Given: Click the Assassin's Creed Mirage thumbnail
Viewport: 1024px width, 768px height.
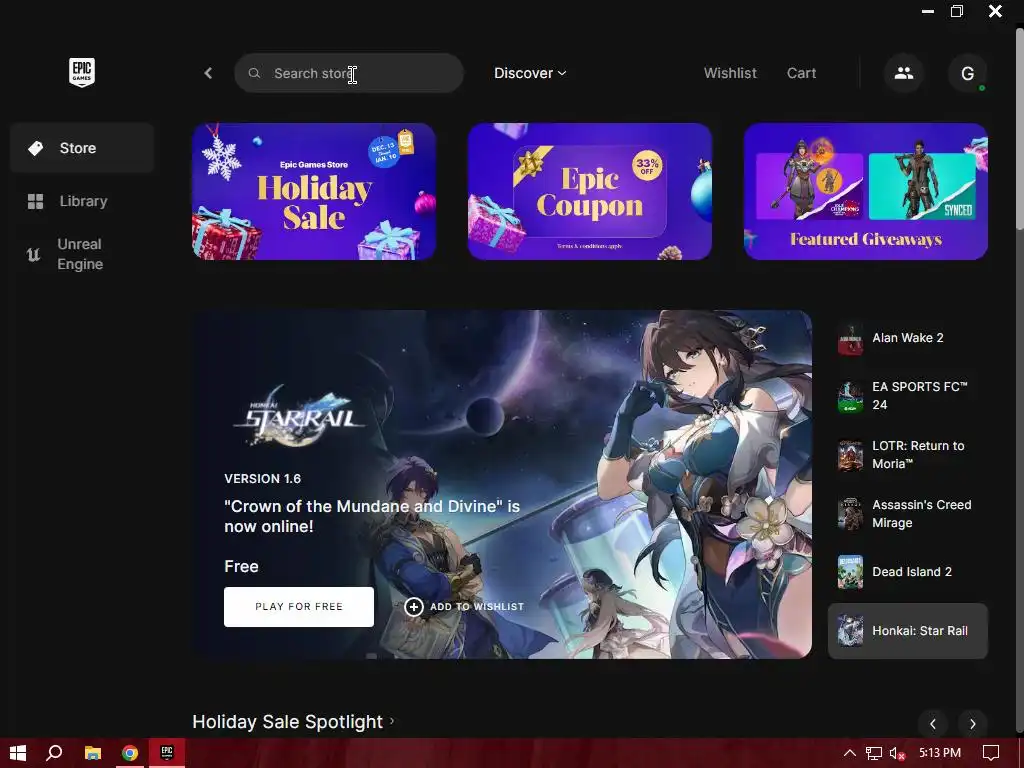Looking at the screenshot, I should [x=850, y=514].
